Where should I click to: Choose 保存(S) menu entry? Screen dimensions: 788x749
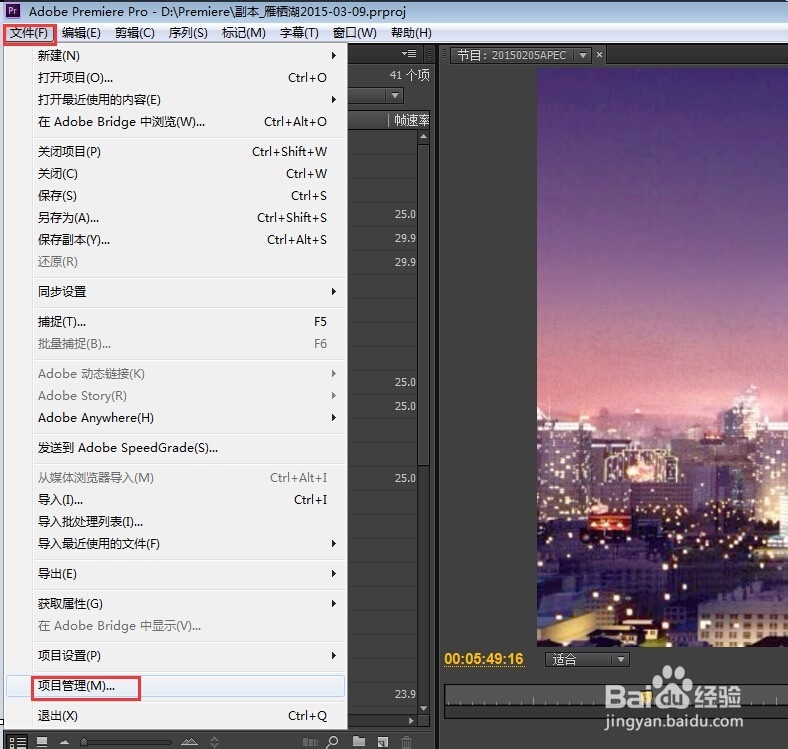point(188,196)
